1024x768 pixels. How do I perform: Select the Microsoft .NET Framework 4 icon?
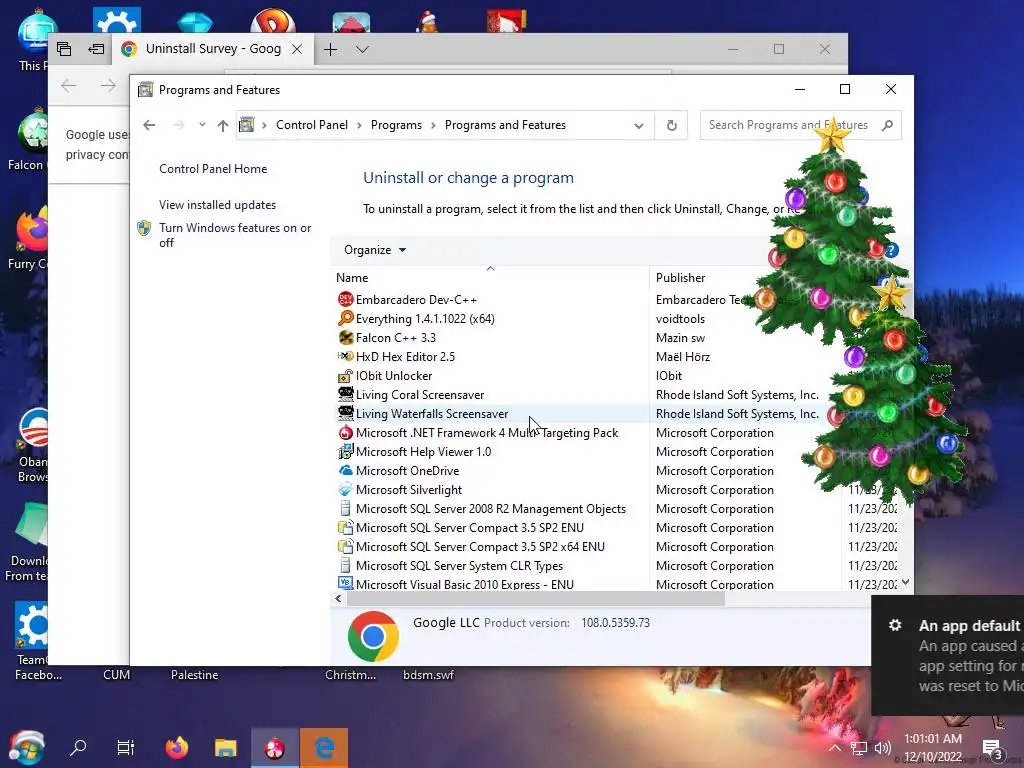[345, 432]
